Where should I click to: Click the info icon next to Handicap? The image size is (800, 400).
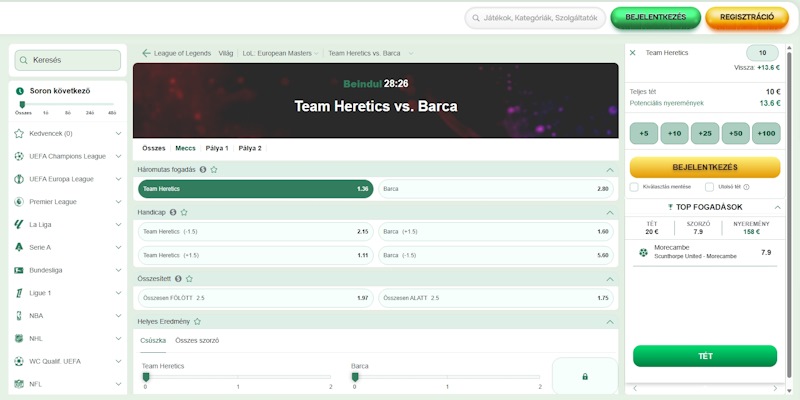coord(173,212)
